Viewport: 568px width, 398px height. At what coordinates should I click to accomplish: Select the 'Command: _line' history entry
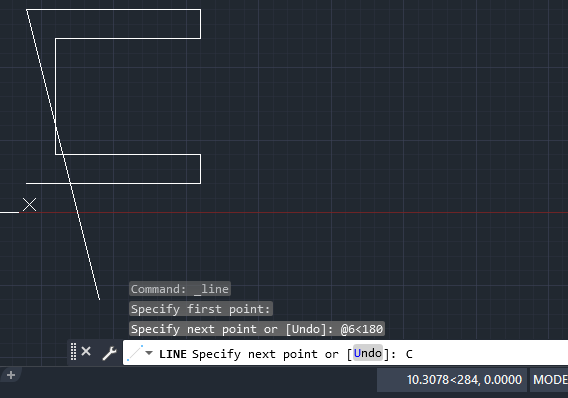tap(180, 289)
